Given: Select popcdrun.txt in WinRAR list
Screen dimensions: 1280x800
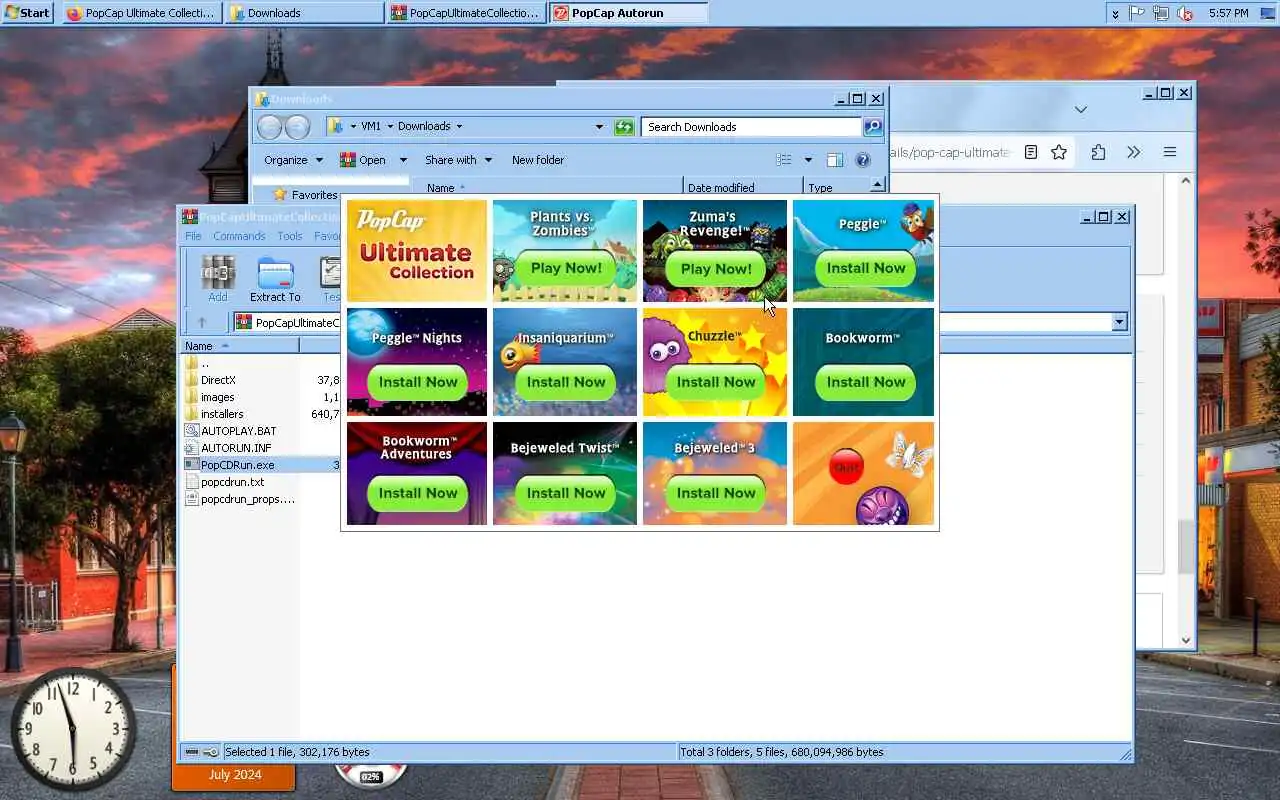Looking at the screenshot, I should [x=232, y=482].
